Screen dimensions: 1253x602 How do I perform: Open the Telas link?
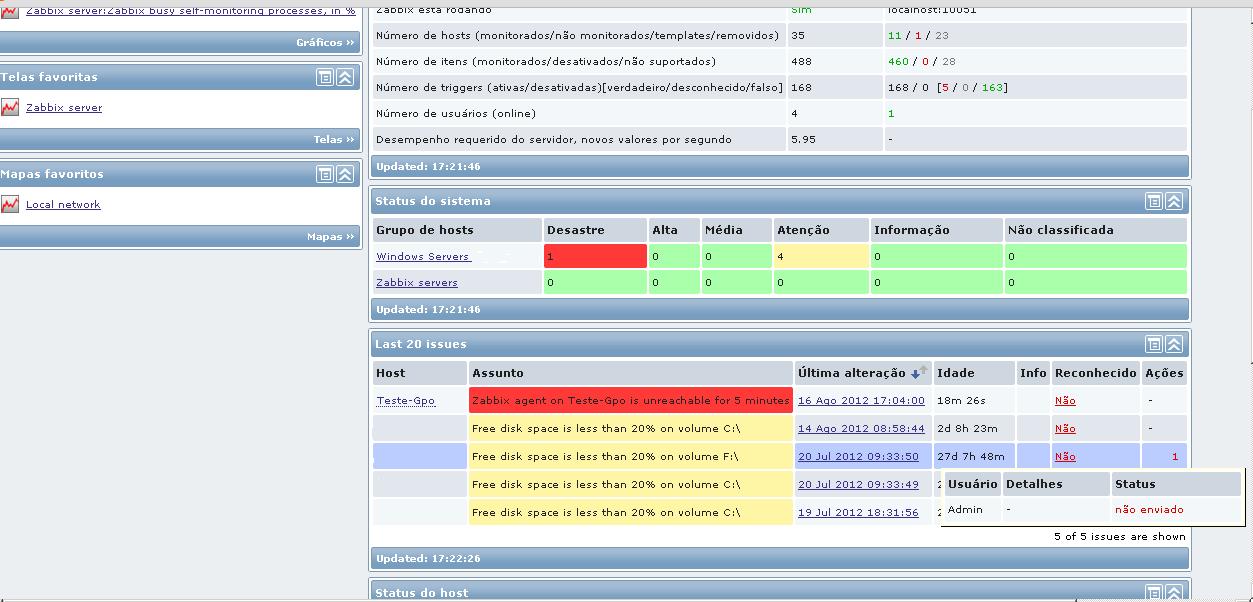point(334,139)
